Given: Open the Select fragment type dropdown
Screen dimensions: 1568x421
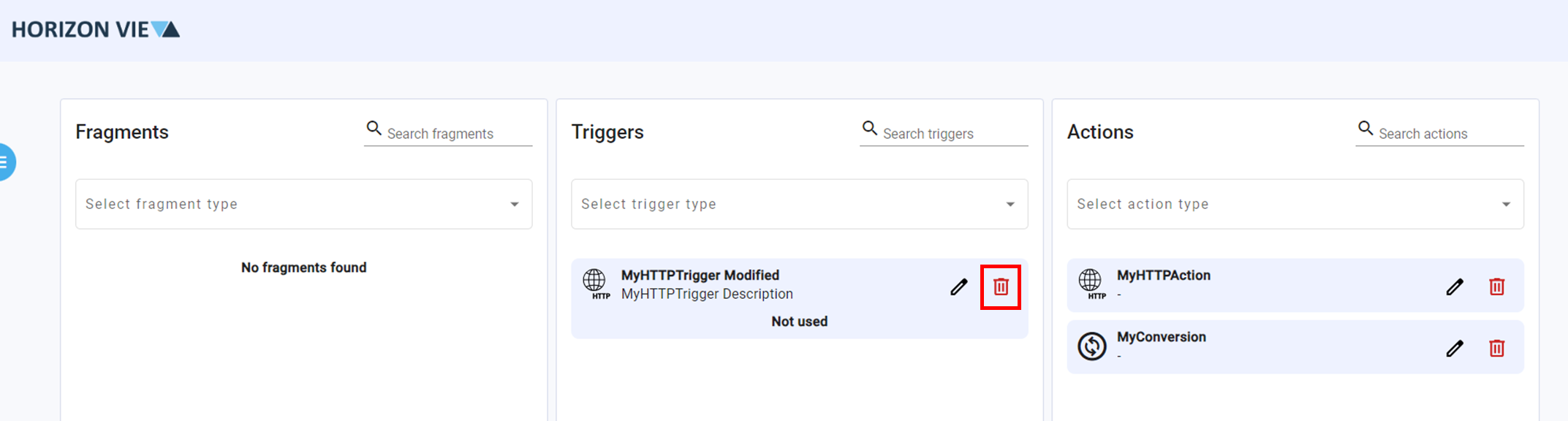Looking at the screenshot, I should click(x=303, y=204).
